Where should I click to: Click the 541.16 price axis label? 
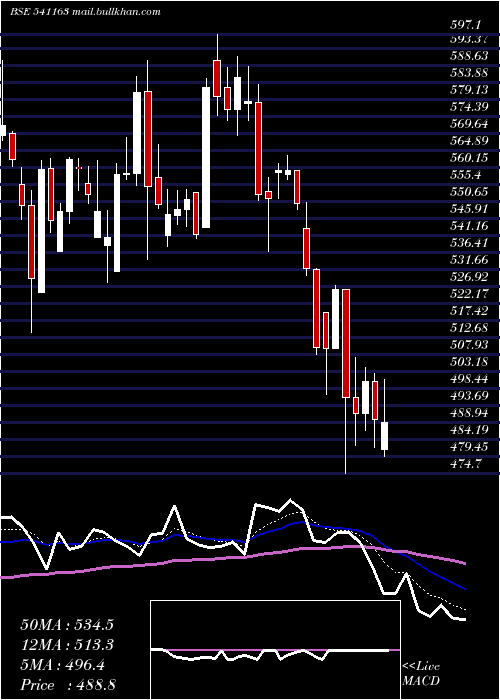point(468,225)
